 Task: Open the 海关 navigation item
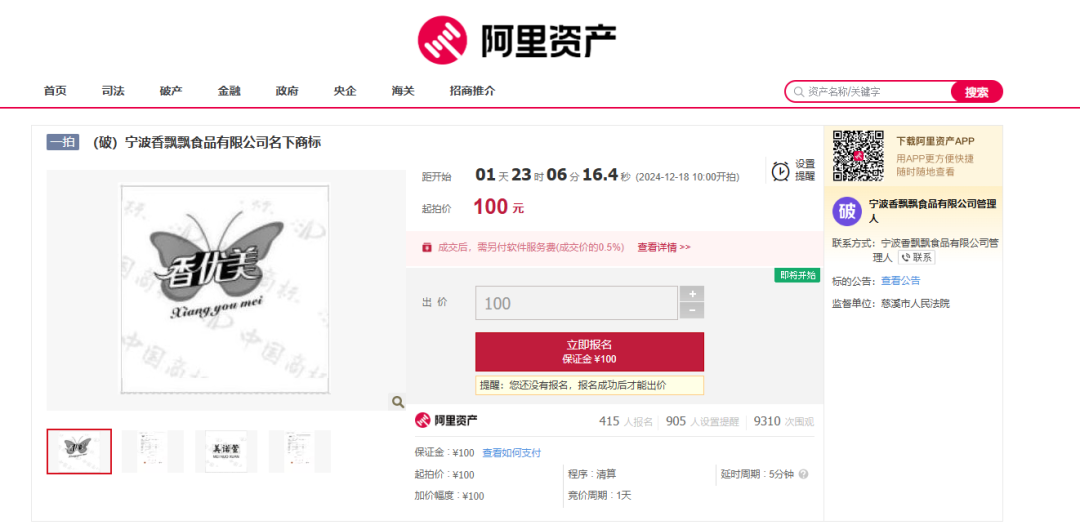(403, 91)
